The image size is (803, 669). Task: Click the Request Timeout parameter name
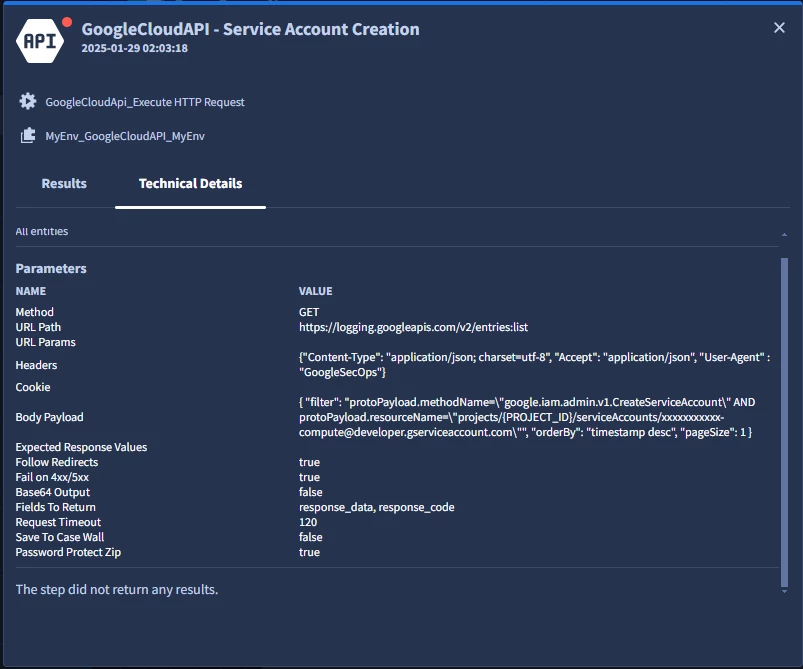point(58,522)
